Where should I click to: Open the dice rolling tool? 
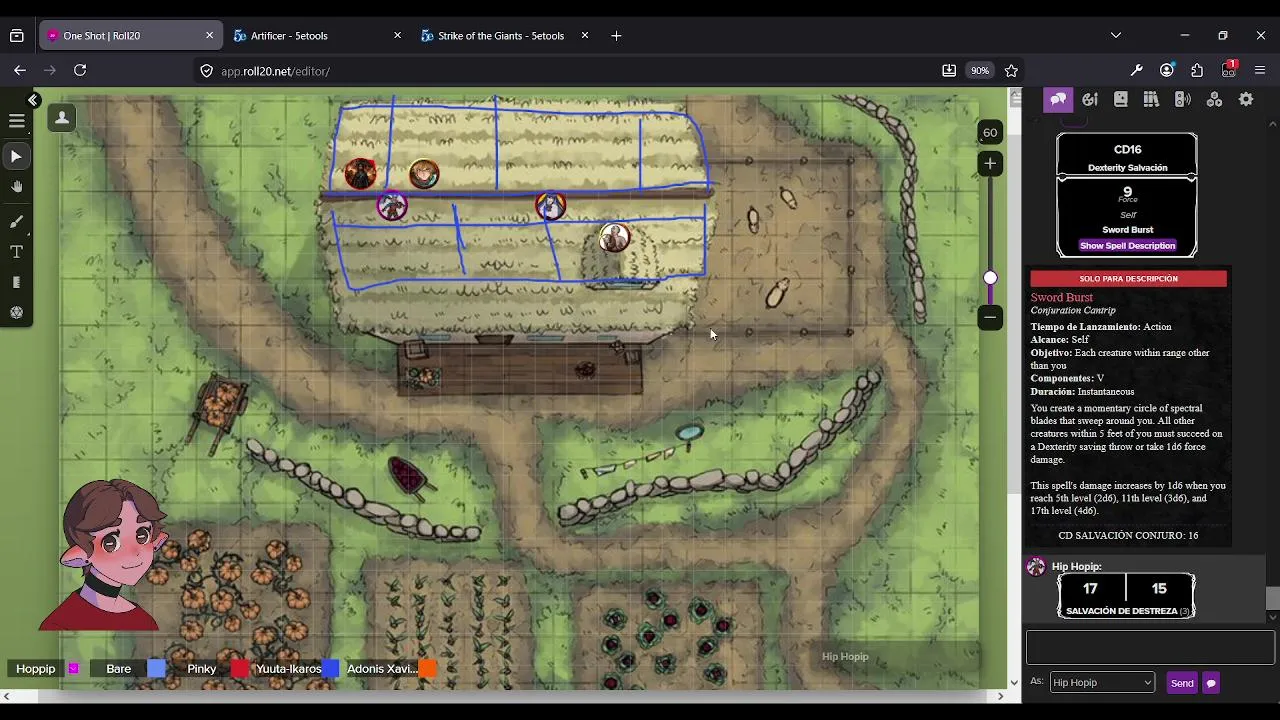point(17,313)
